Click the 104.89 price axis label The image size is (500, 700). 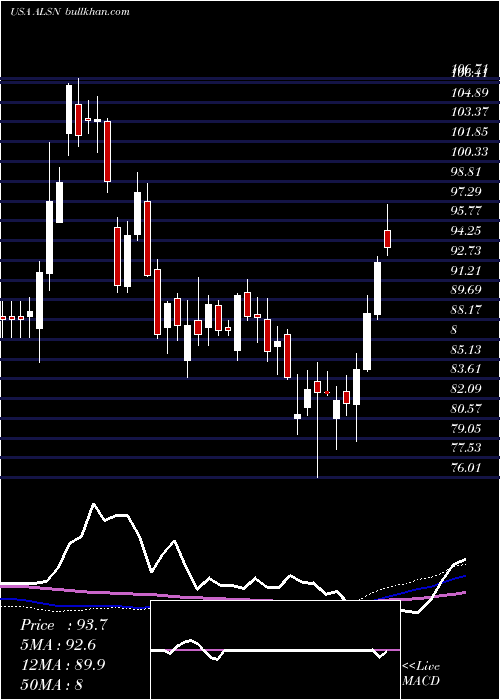pyautogui.click(x=468, y=92)
